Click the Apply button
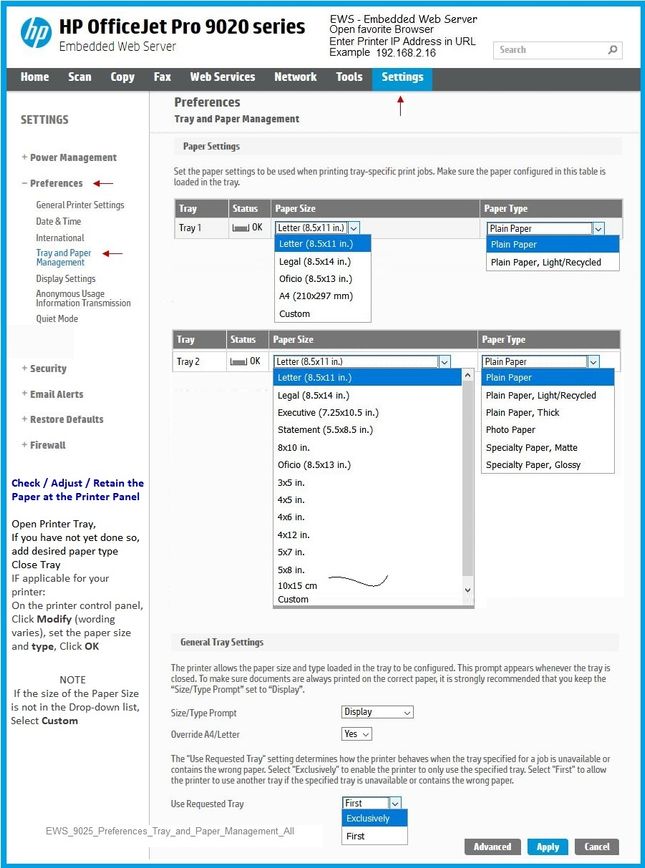 pyautogui.click(x=548, y=846)
